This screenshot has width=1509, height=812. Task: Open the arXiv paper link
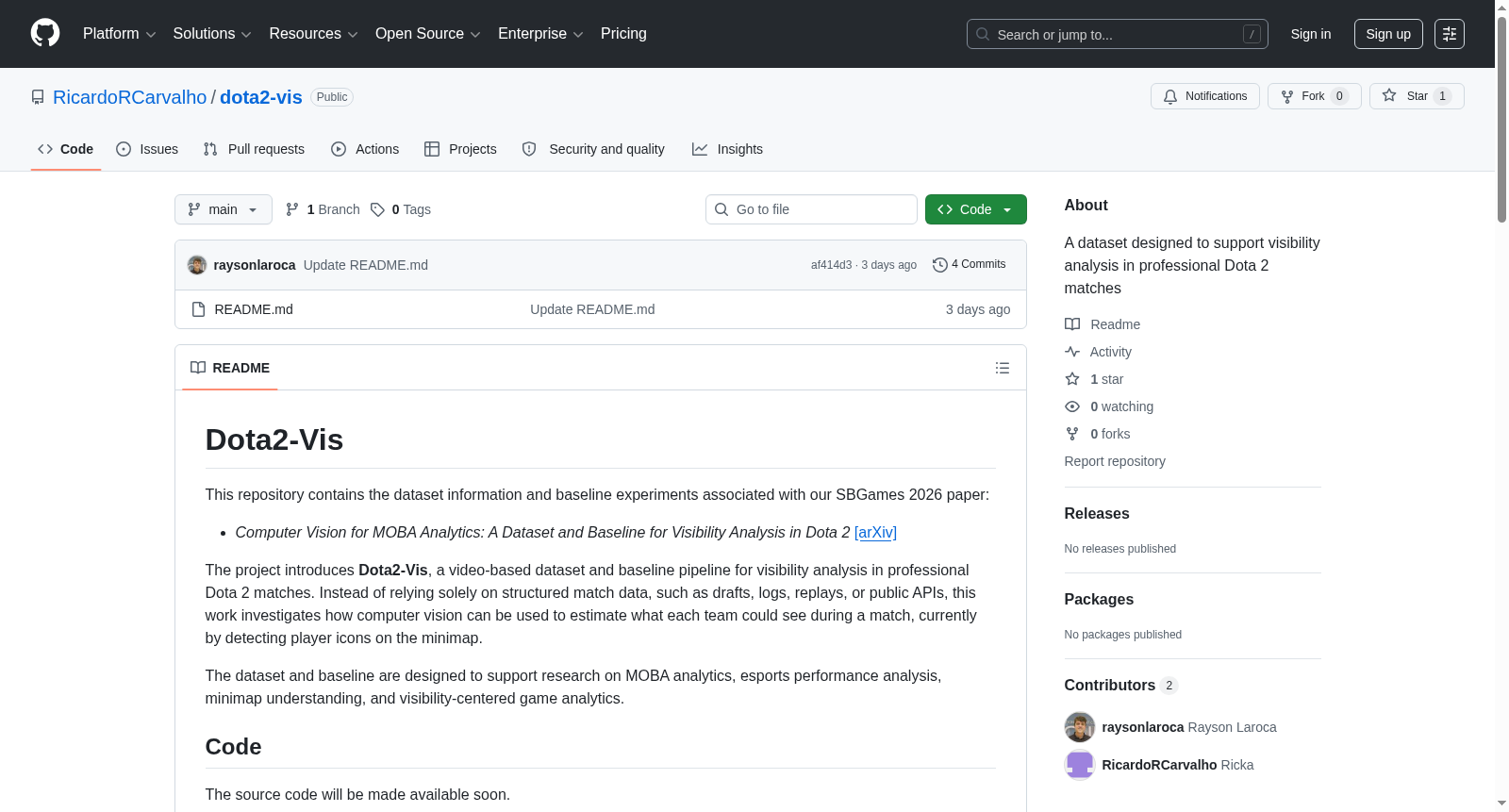click(x=875, y=533)
